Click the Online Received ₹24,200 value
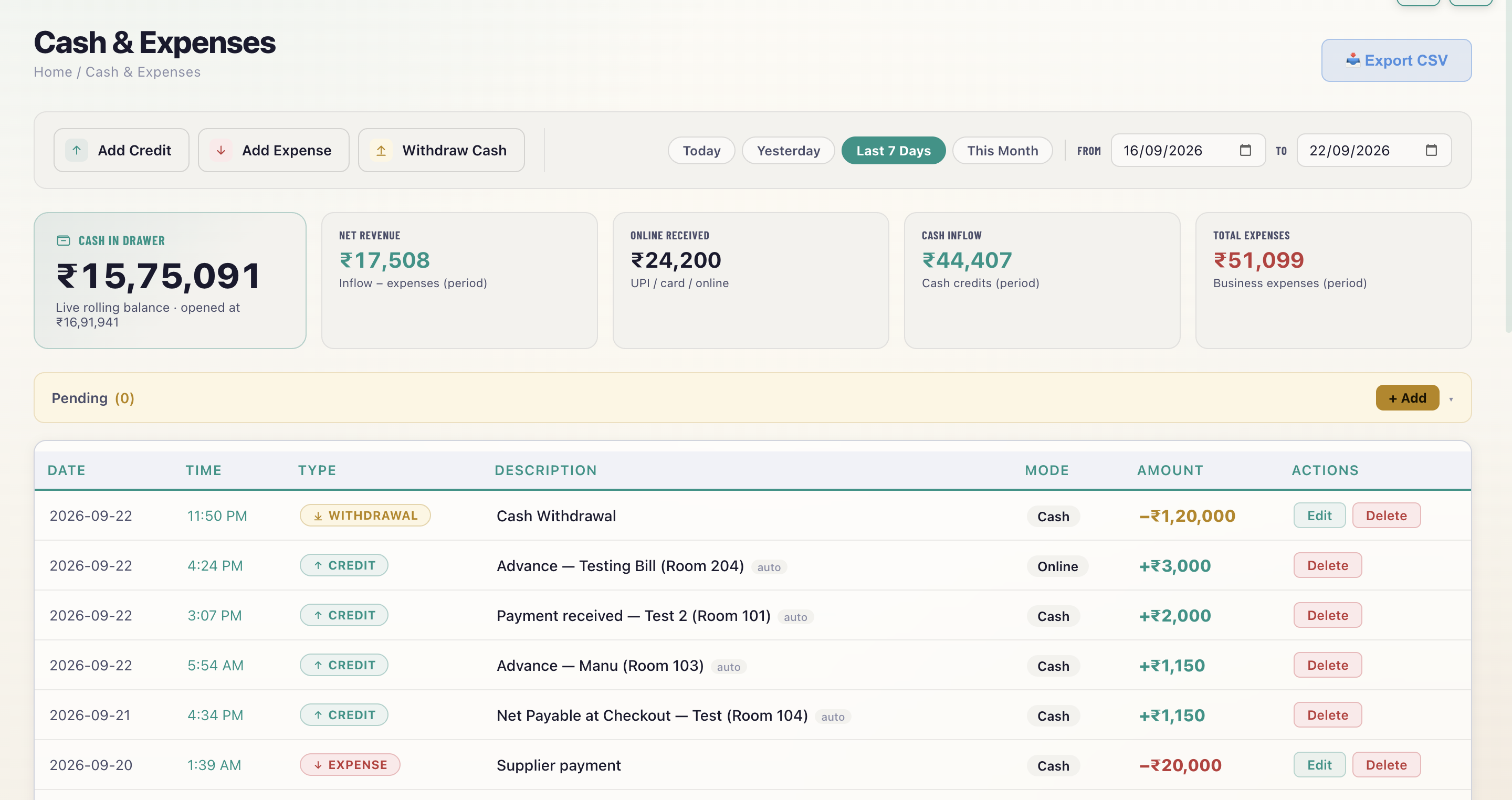Viewport: 1512px width, 800px height. [x=676, y=260]
